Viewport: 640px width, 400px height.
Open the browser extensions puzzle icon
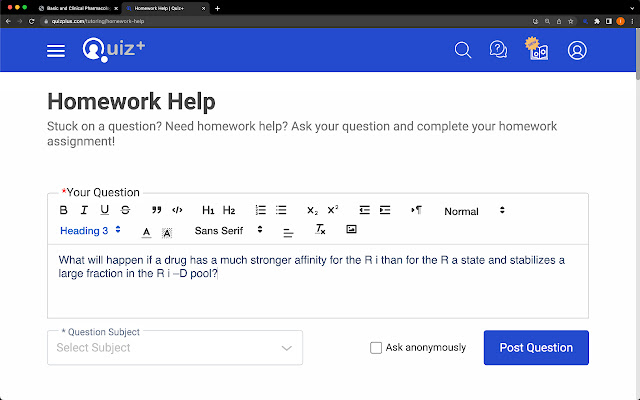click(x=597, y=21)
